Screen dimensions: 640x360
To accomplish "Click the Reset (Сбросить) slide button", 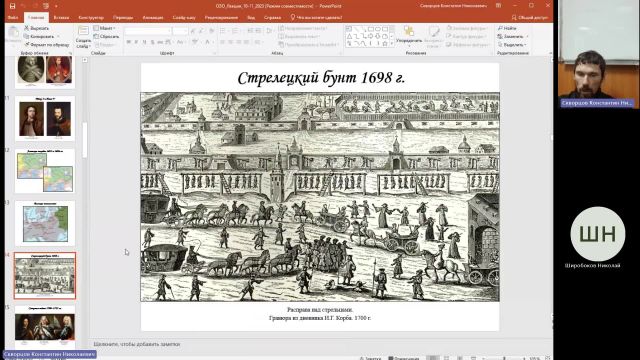I will coord(106,36).
